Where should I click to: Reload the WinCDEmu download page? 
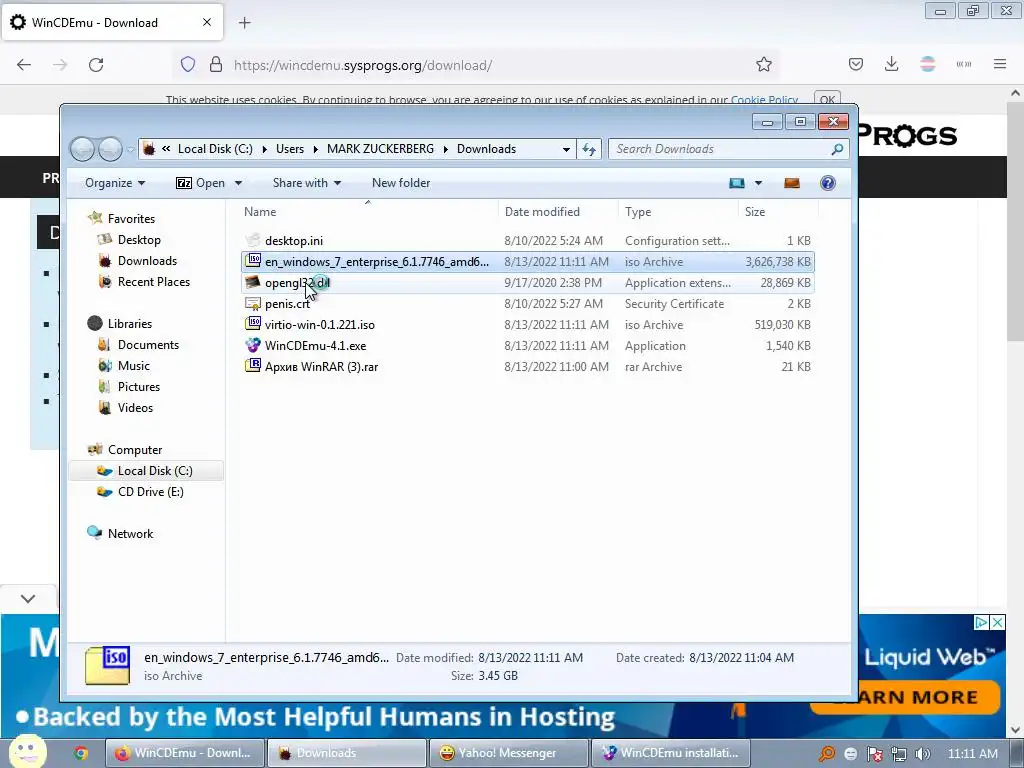tap(96, 65)
